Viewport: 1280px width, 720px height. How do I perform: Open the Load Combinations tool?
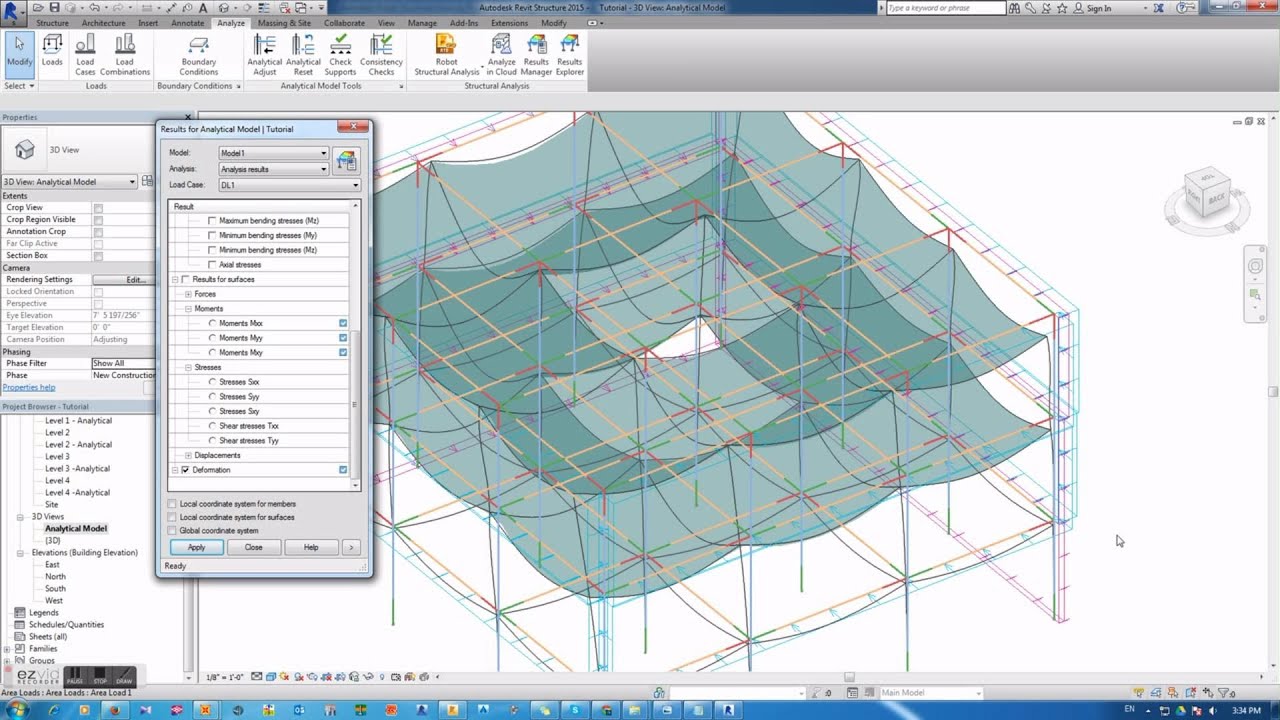point(124,50)
